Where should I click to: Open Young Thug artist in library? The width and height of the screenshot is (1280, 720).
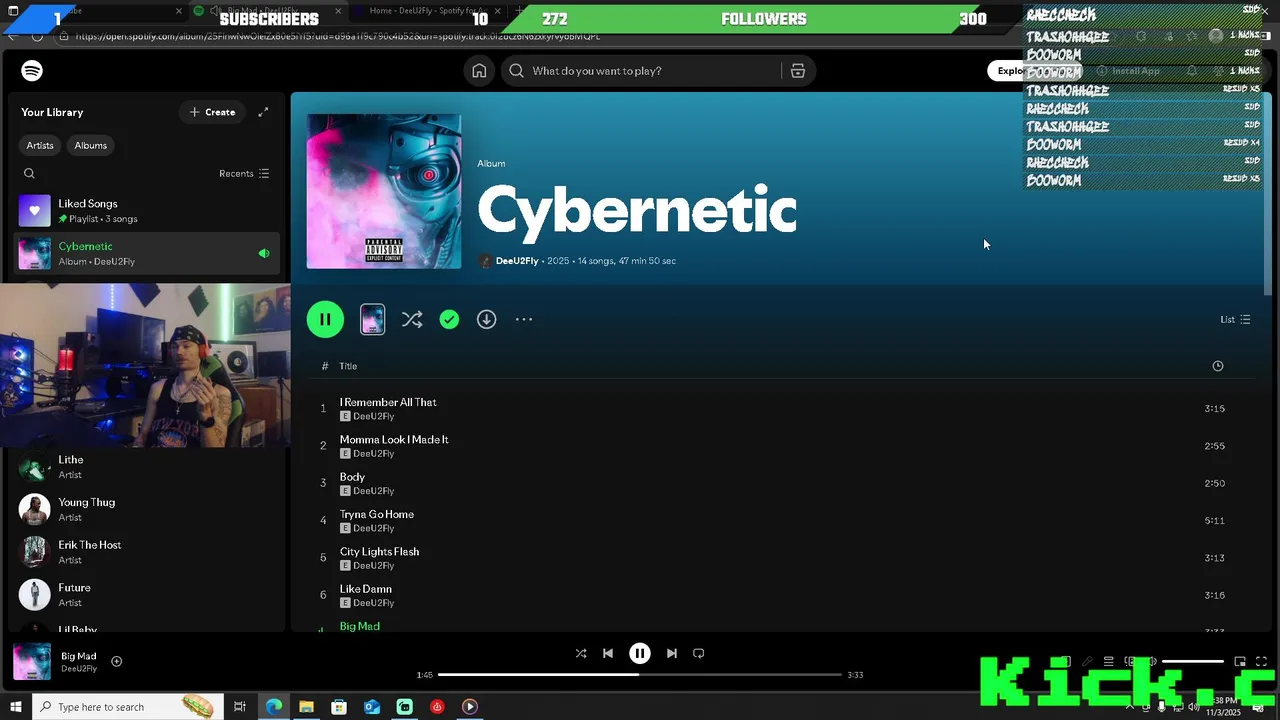[146, 509]
